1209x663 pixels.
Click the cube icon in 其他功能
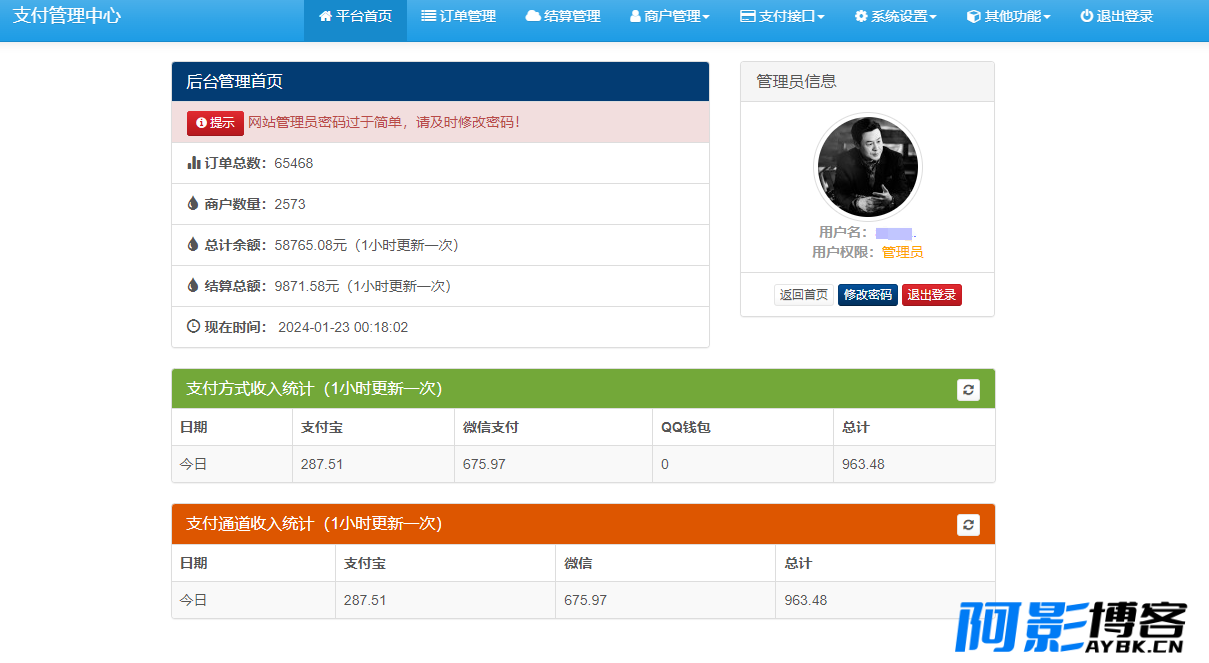click(973, 16)
